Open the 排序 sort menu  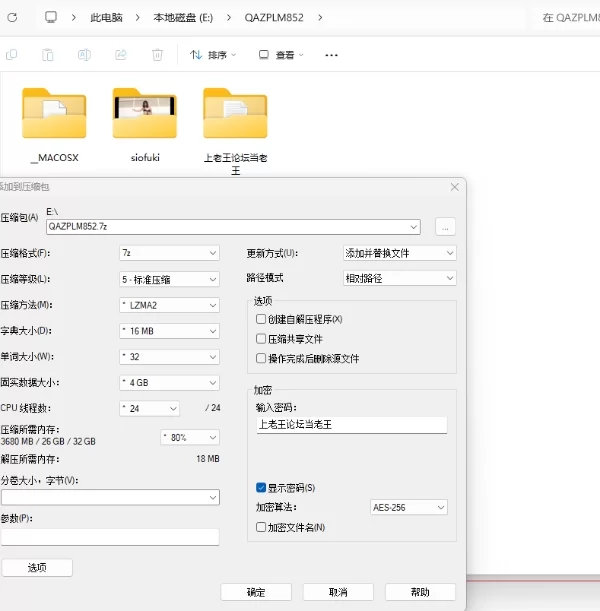pos(213,55)
